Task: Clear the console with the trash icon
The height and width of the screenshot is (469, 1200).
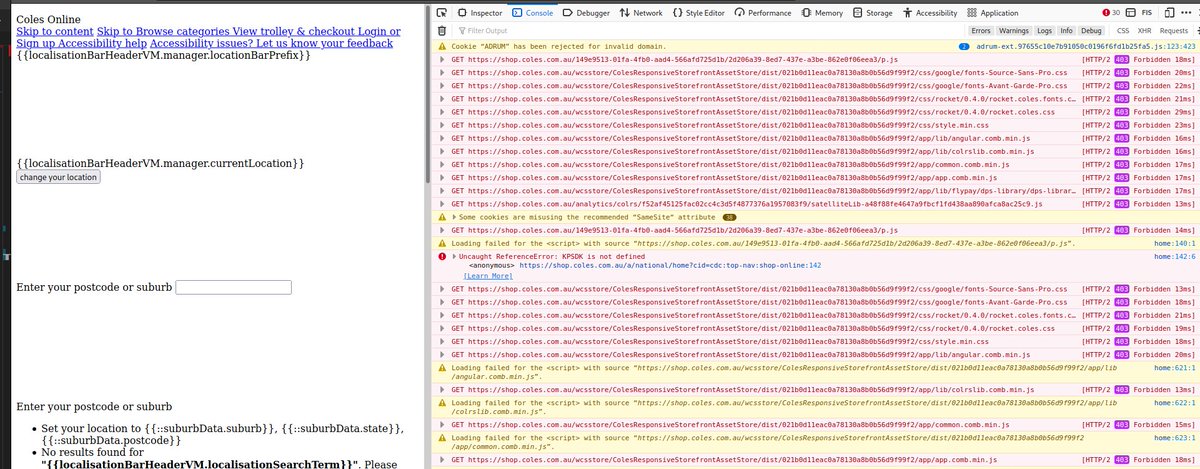Action: [444, 30]
